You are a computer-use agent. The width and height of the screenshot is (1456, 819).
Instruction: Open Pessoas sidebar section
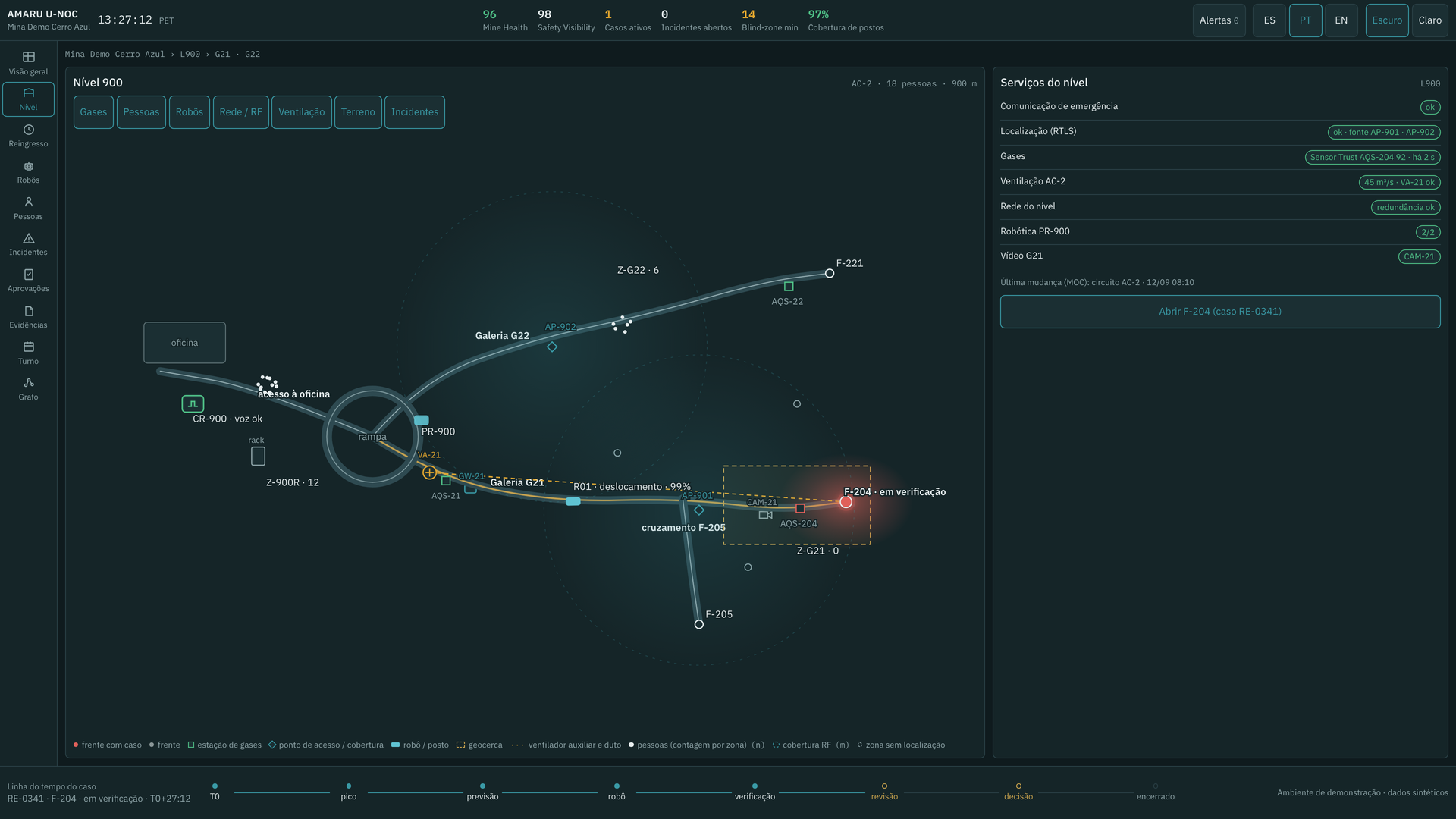pos(28,209)
